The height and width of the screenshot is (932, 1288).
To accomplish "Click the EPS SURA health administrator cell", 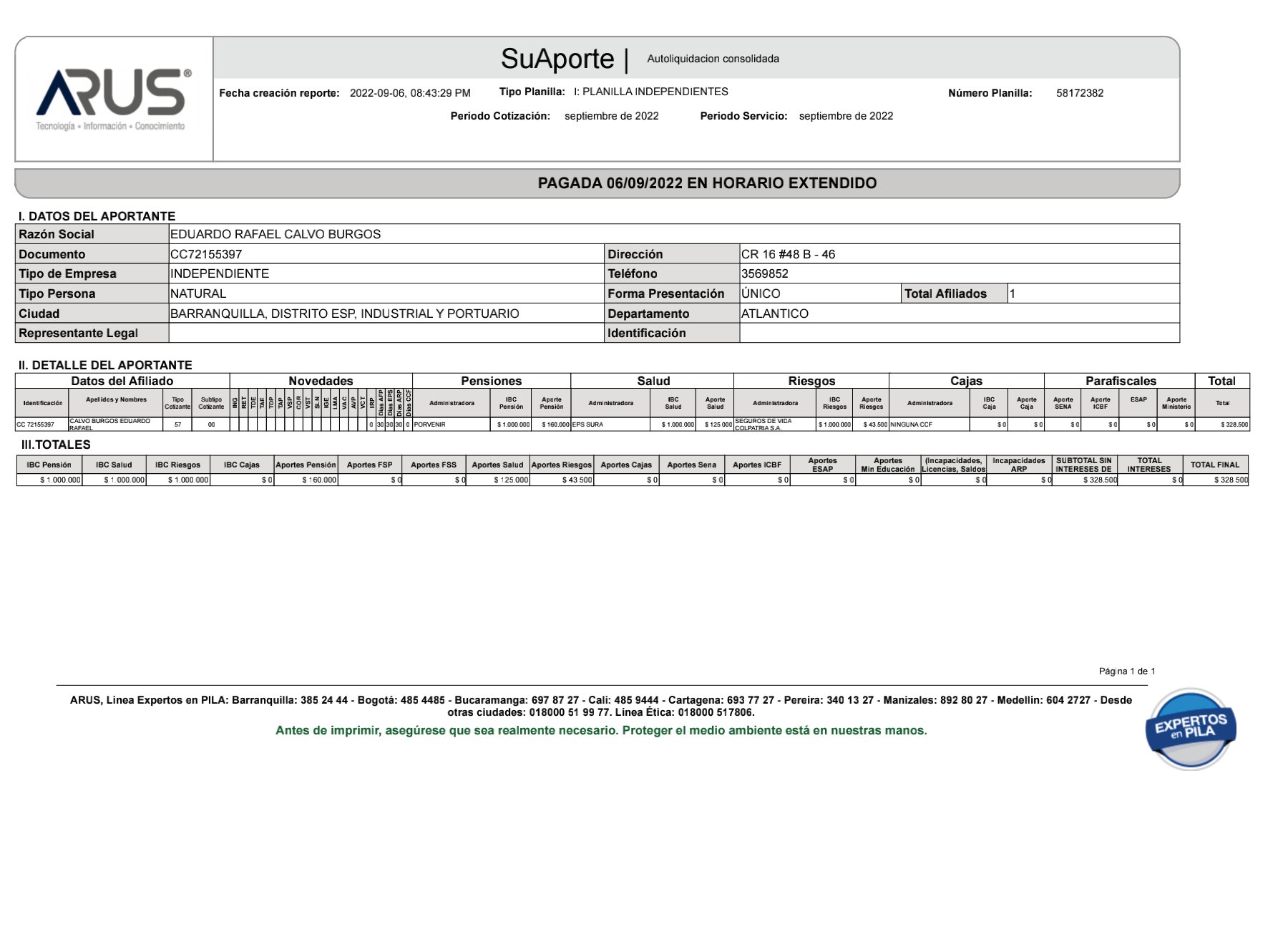I will [587, 424].
